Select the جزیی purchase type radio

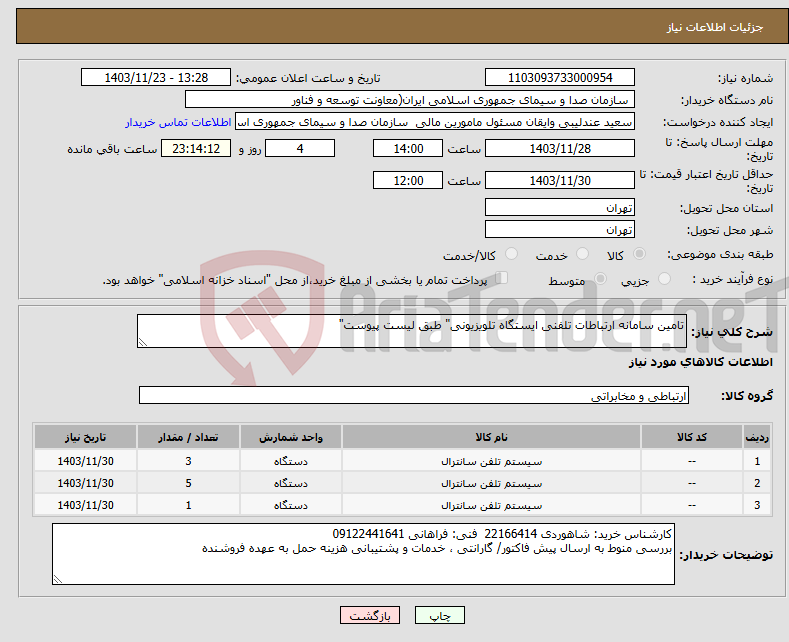point(664,279)
